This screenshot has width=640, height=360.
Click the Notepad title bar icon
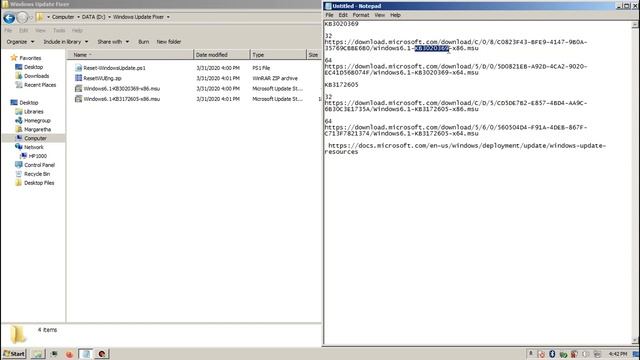[x=328, y=6]
